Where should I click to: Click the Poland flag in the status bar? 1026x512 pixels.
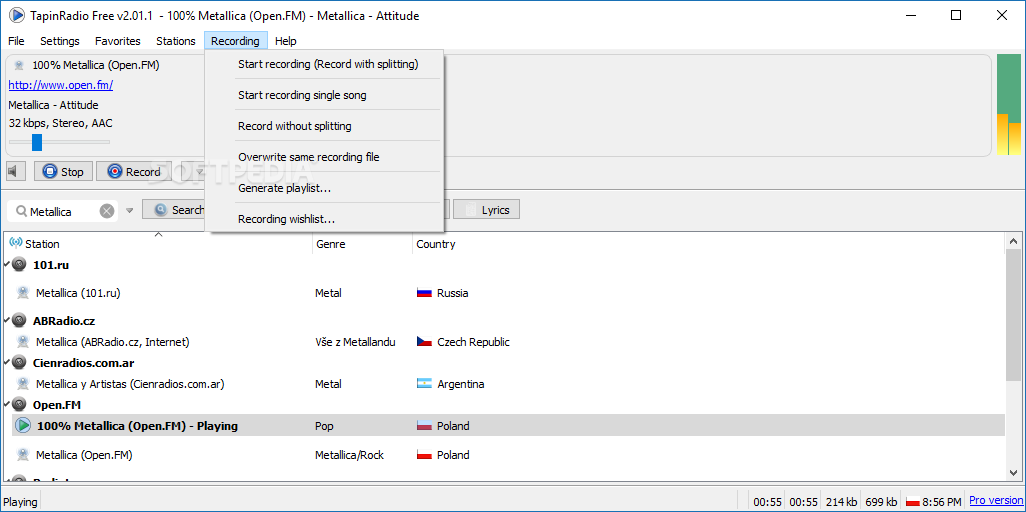(913, 502)
